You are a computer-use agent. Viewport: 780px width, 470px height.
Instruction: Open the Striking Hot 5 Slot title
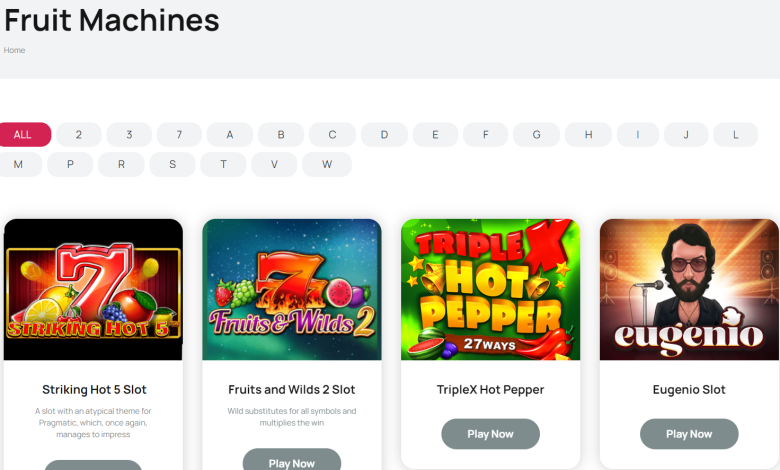[x=94, y=389]
